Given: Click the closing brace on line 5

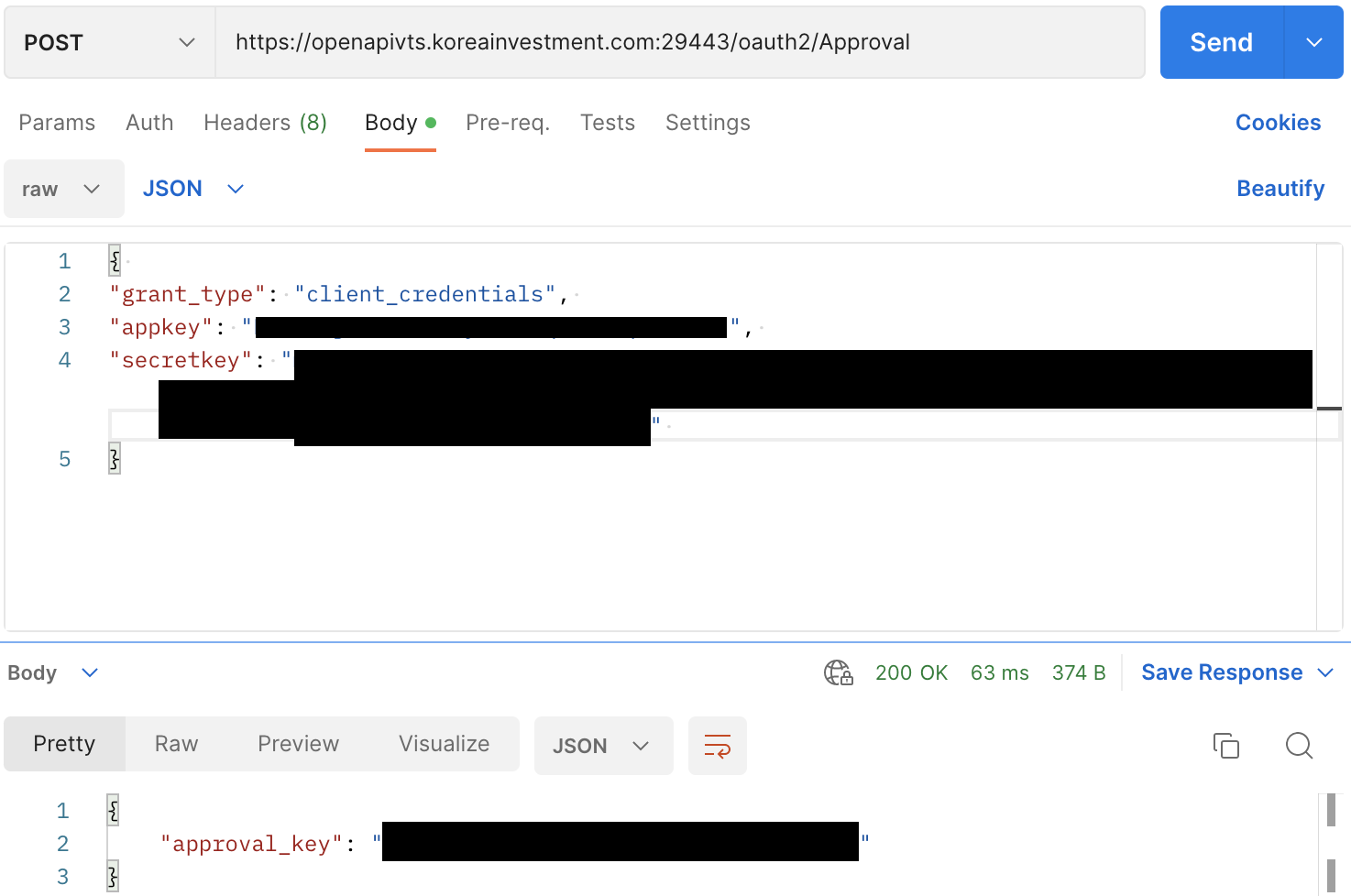Looking at the screenshot, I should (x=115, y=459).
